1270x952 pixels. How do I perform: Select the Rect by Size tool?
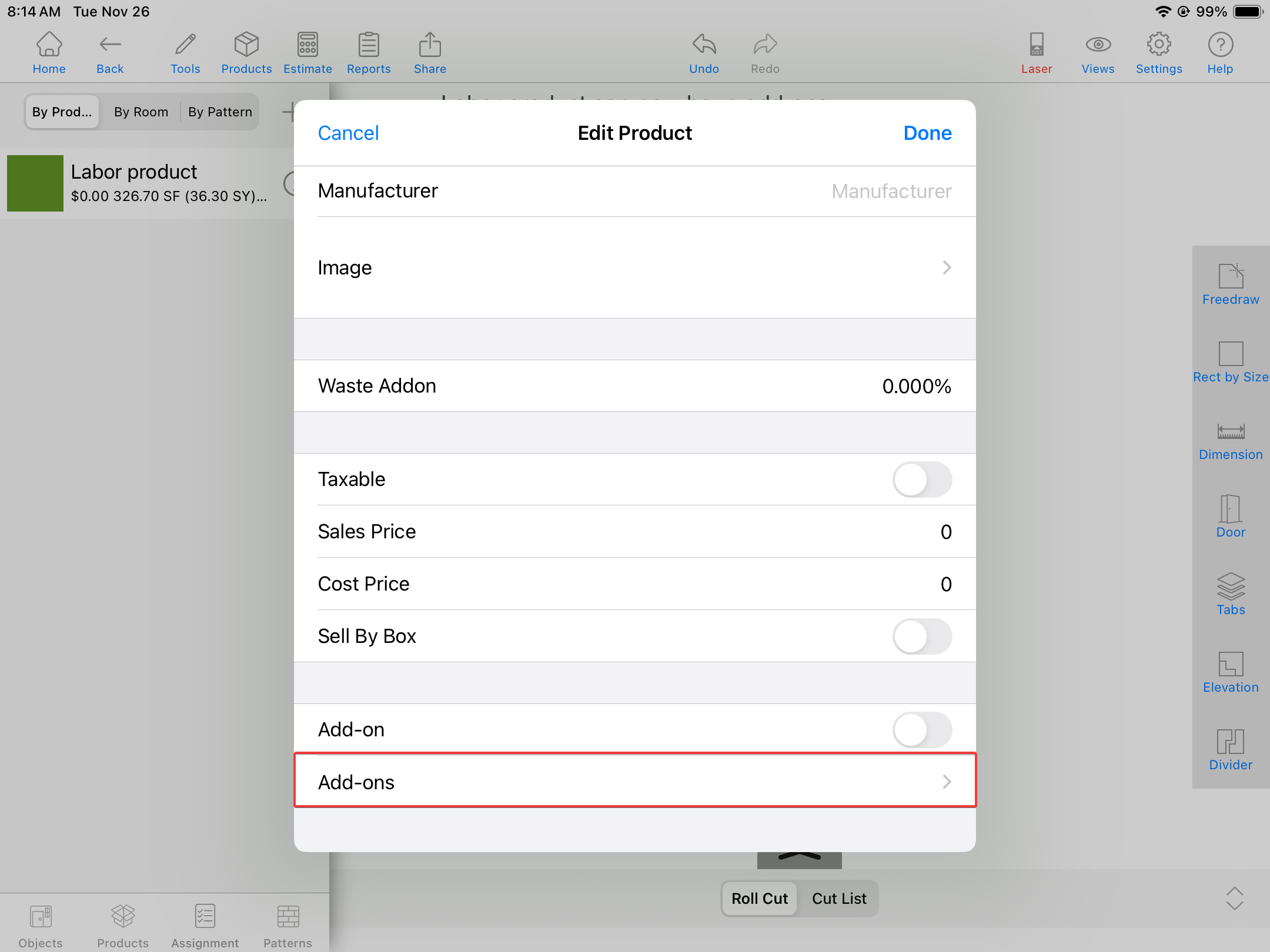coord(1231,361)
